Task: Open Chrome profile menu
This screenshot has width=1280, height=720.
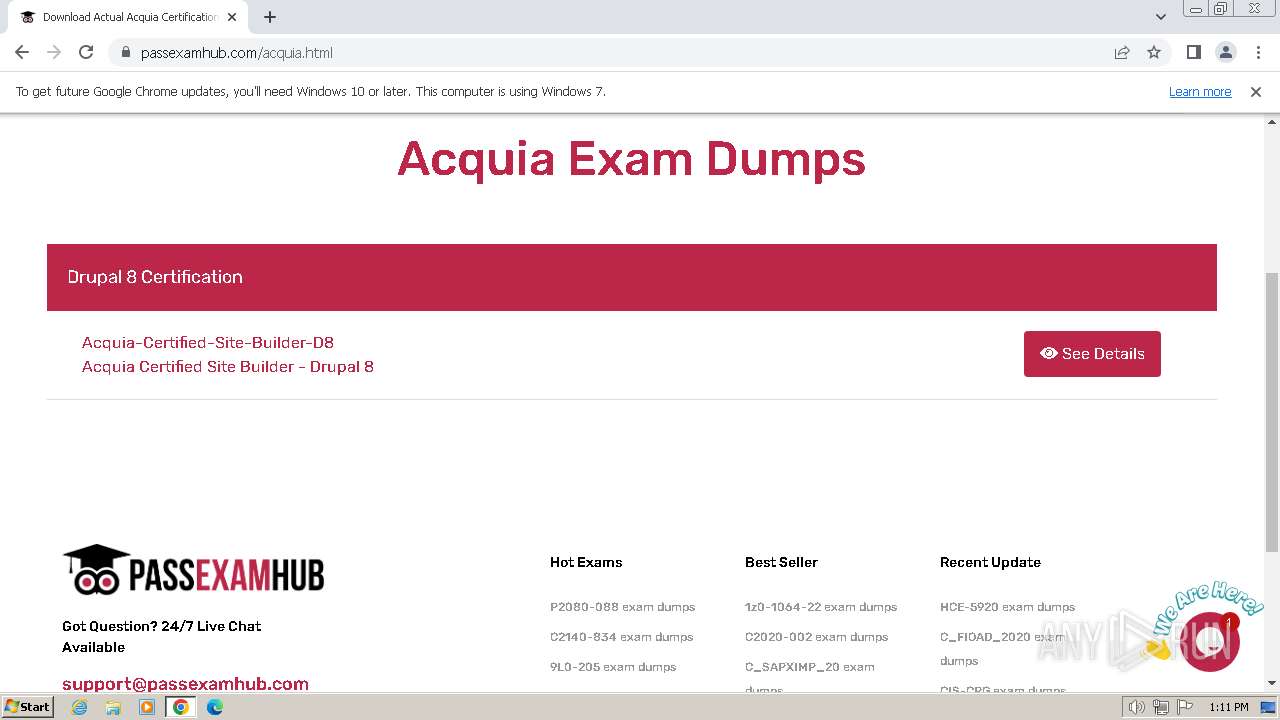Action: (x=1225, y=52)
